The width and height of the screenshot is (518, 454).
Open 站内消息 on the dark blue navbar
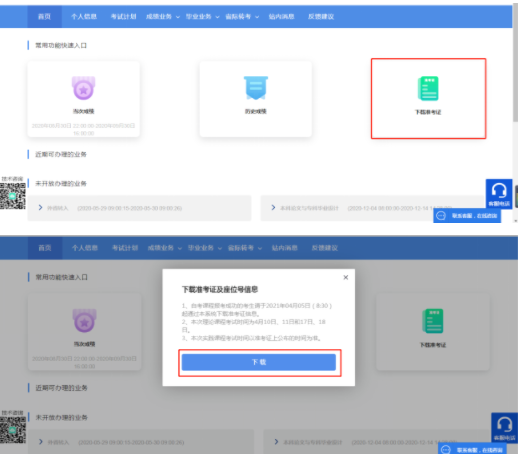(285, 248)
